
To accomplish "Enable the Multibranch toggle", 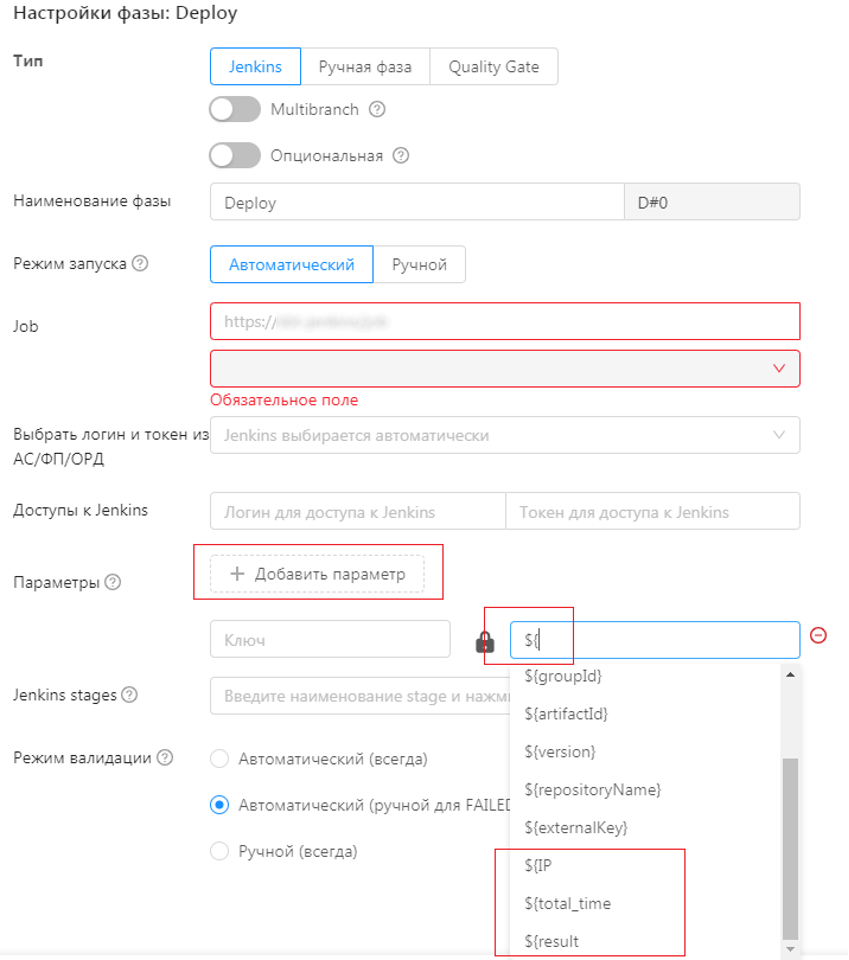I will point(235,110).
